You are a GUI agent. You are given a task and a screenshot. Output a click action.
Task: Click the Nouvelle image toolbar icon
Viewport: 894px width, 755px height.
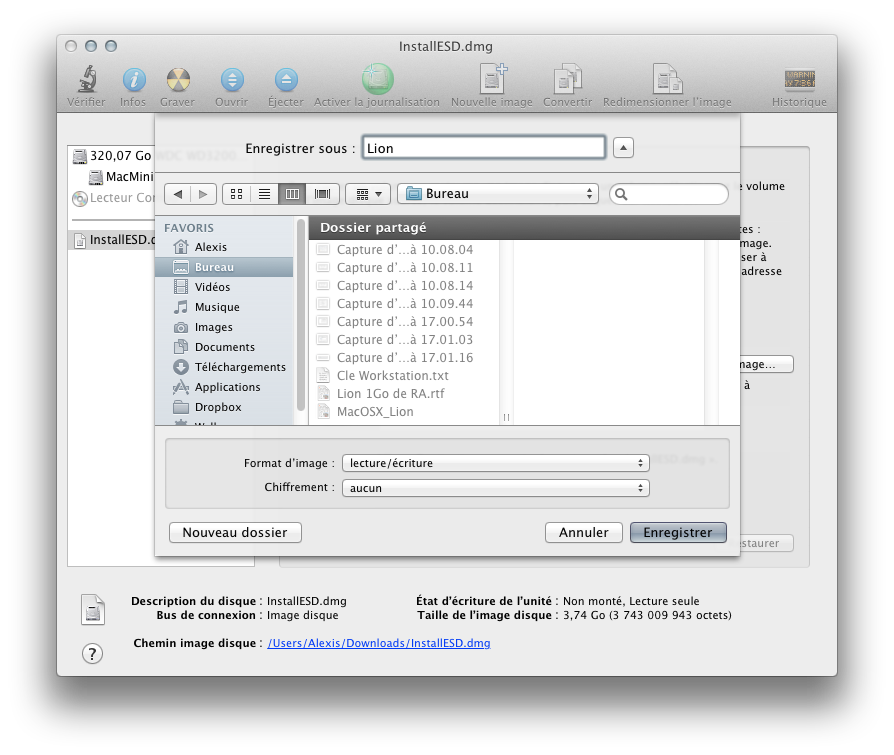point(493,79)
